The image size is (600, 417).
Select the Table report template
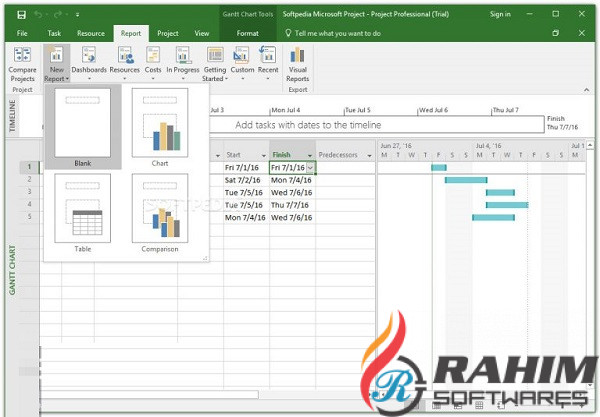83,213
